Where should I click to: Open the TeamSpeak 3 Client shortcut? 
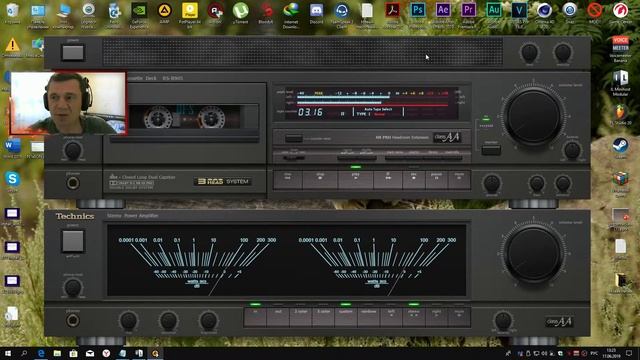[342, 16]
